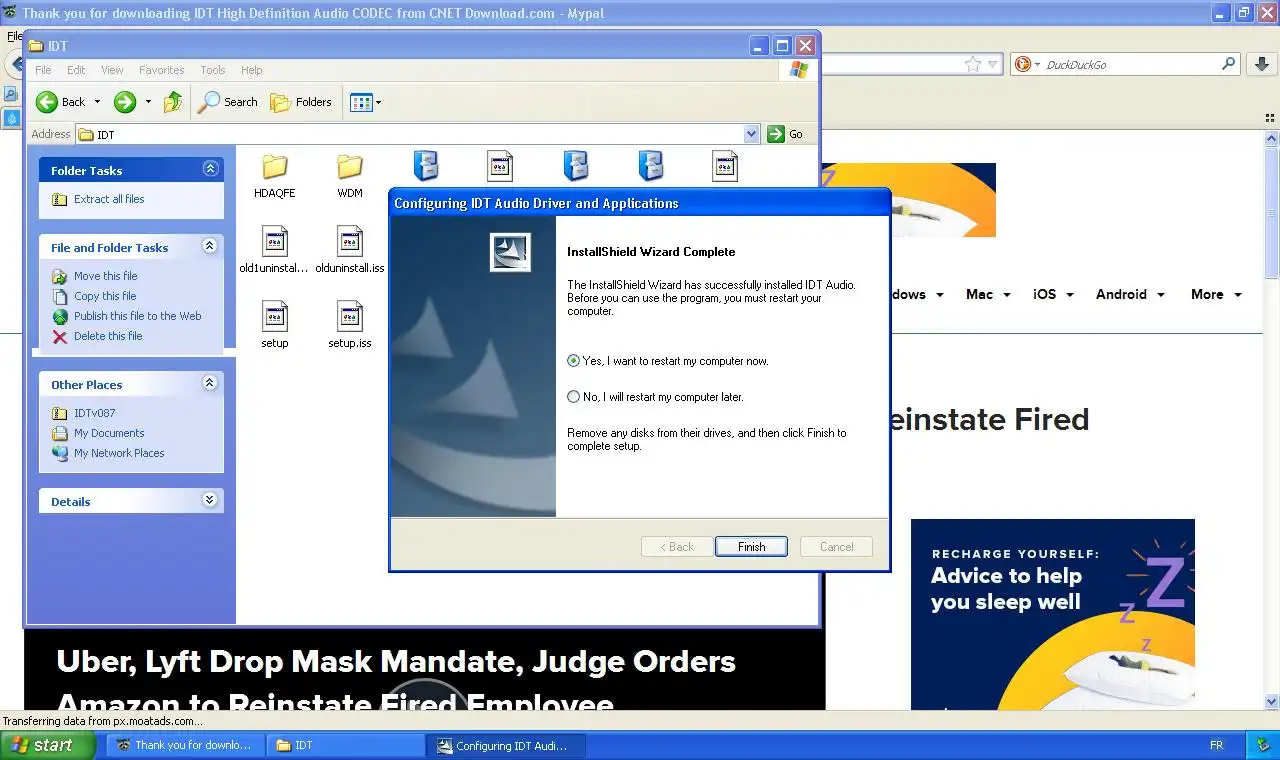Viewport: 1280px width, 760px height.
Task: Switch to the IDT folder taskbar item
Action: 346,745
